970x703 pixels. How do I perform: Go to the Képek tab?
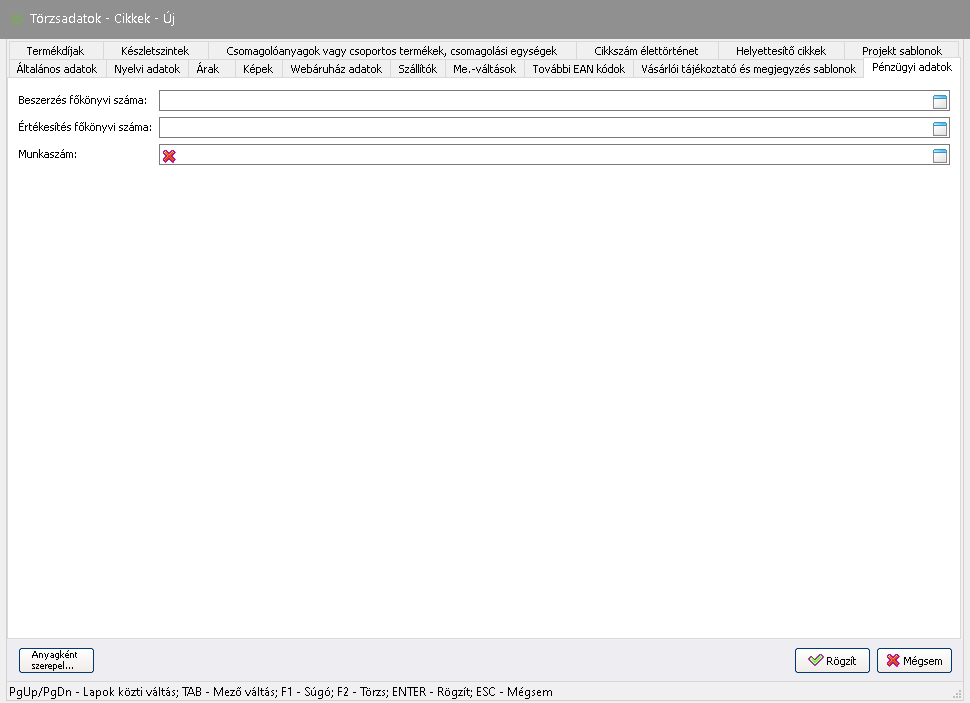click(258, 69)
